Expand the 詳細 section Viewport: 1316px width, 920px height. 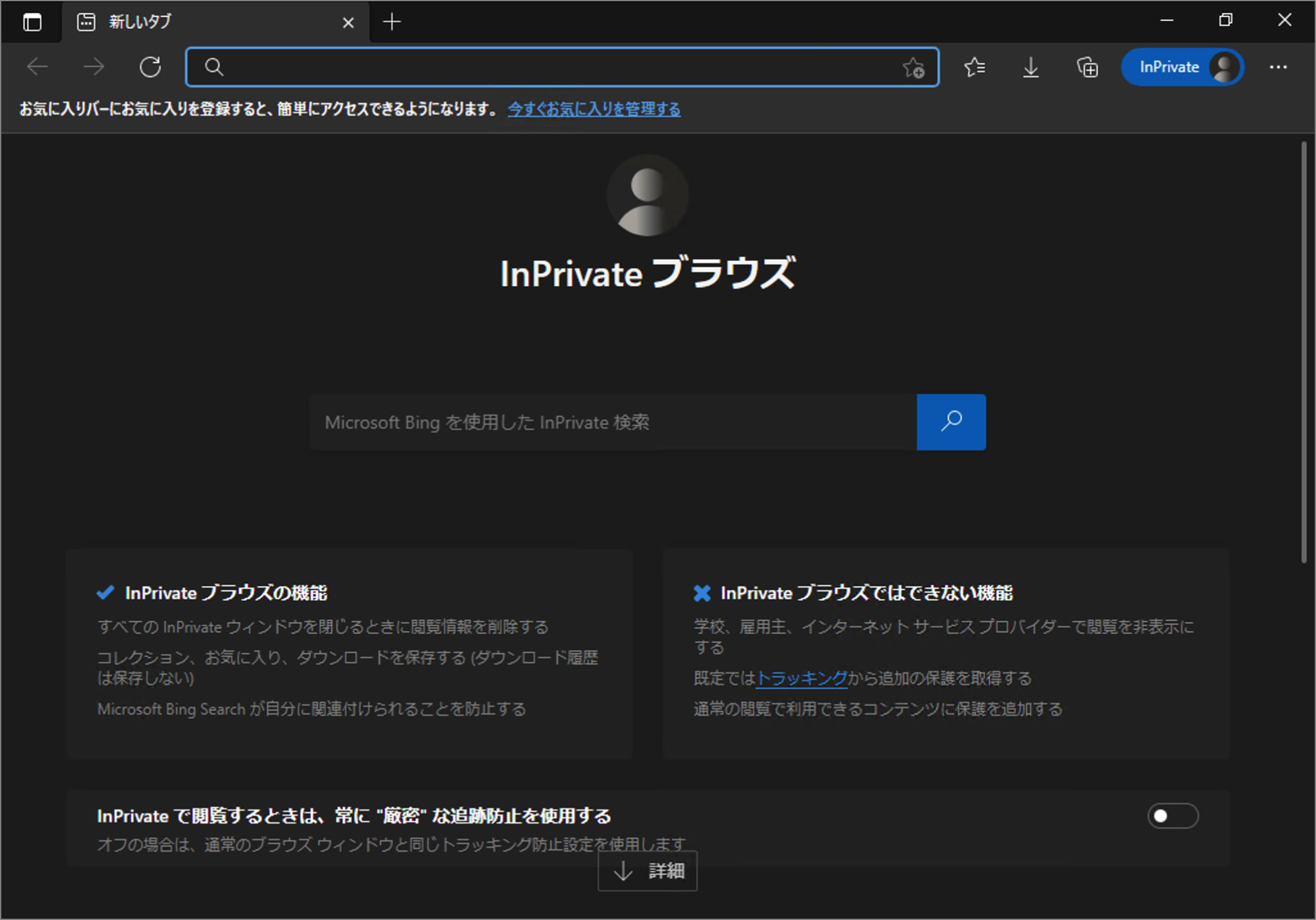click(x=648, y=870)
